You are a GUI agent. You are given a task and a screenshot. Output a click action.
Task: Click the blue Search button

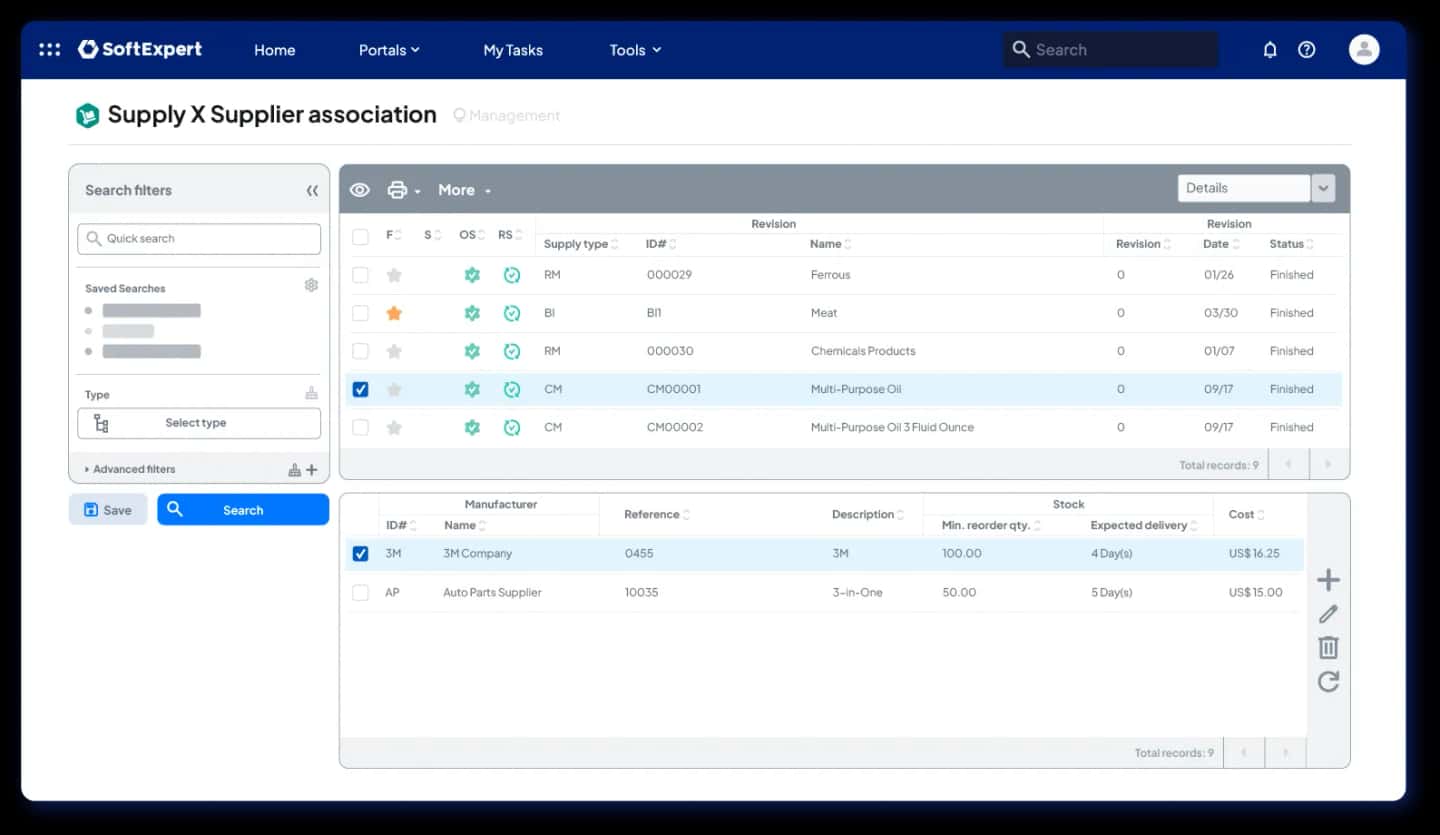pyautogui.click(x=243, y=509)
